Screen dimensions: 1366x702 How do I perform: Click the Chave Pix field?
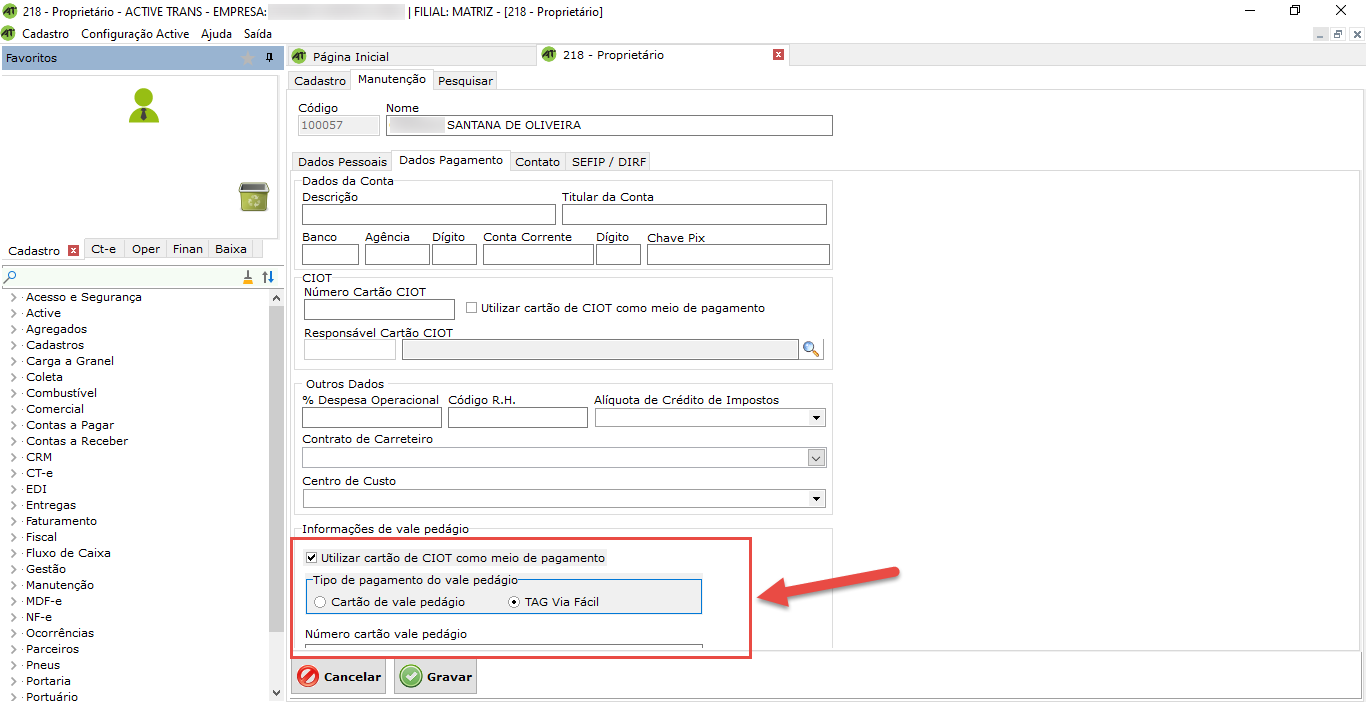[738, 254]
